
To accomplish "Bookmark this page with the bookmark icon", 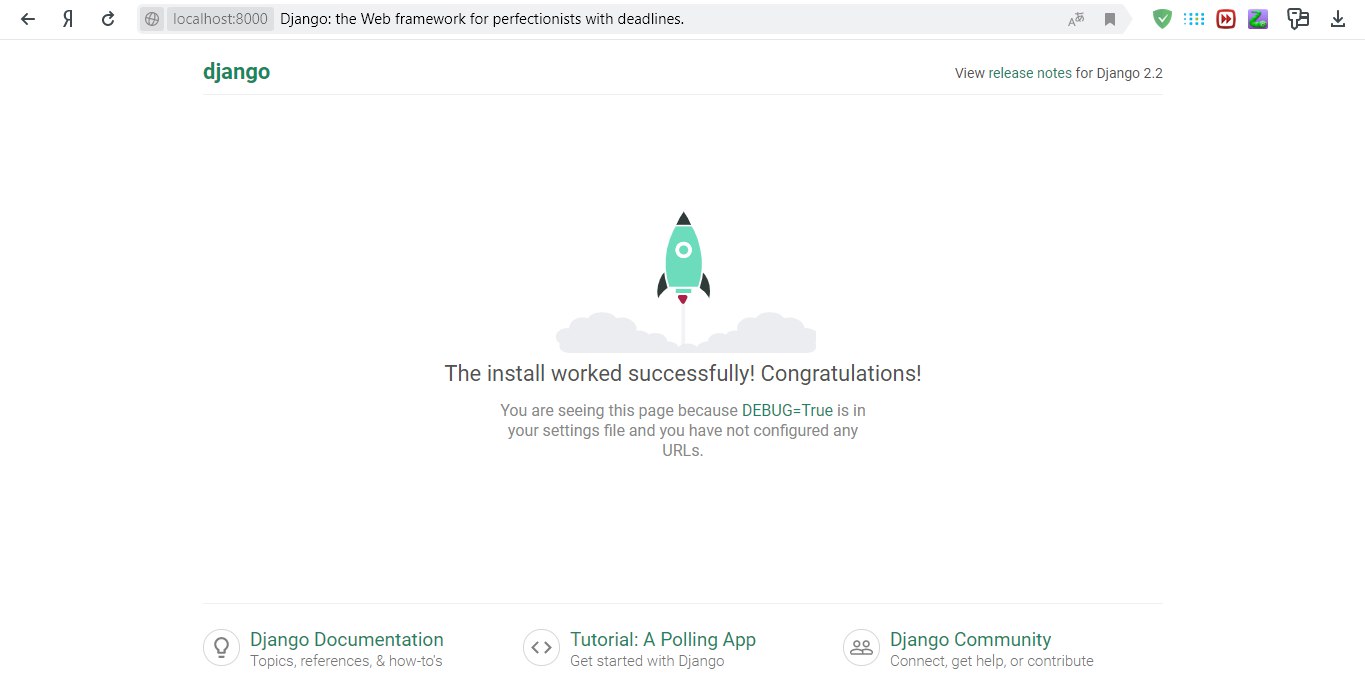I will [x=1110, y=19].
